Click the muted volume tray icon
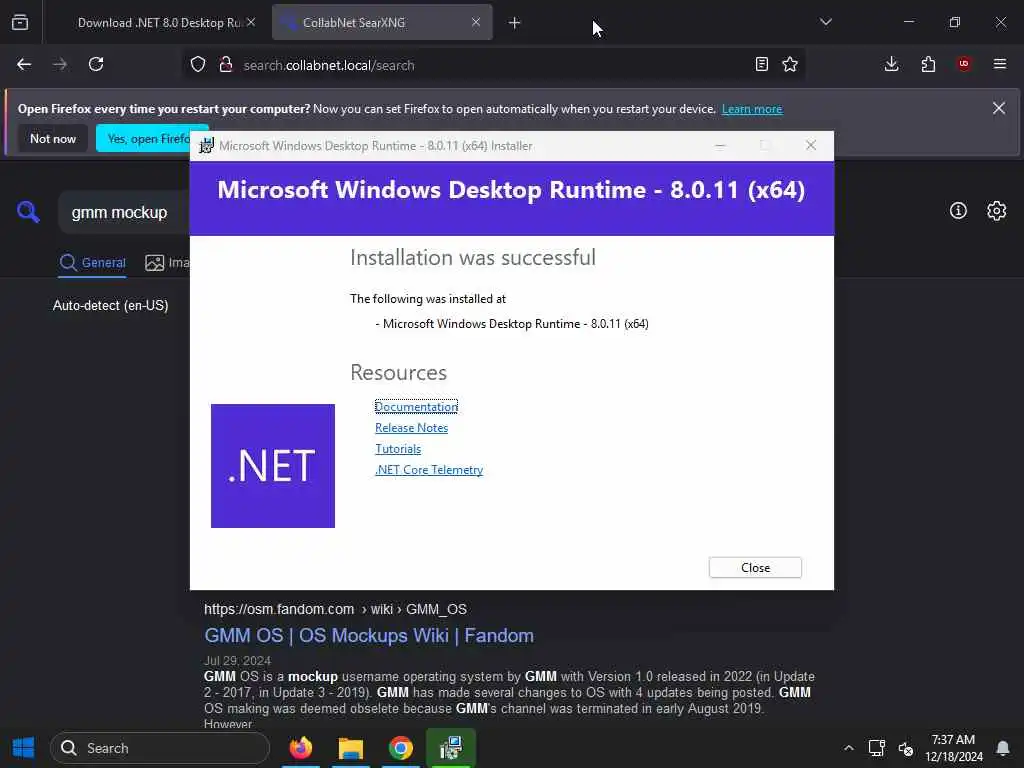 tap(905, 748)
